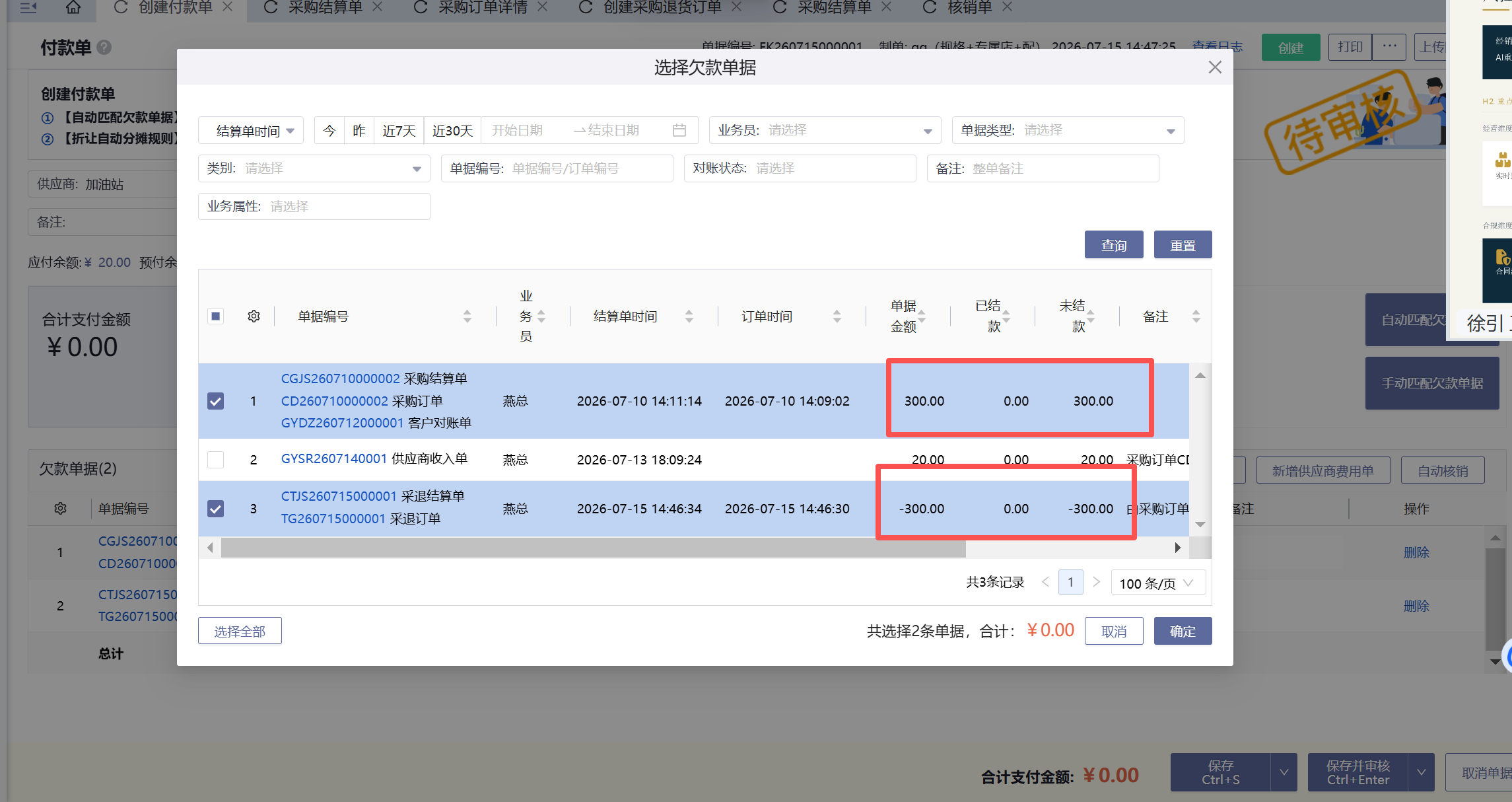The image size is (1512, 802).
Task: Switch to the 核销单 tab
Action: coord(970,7)
